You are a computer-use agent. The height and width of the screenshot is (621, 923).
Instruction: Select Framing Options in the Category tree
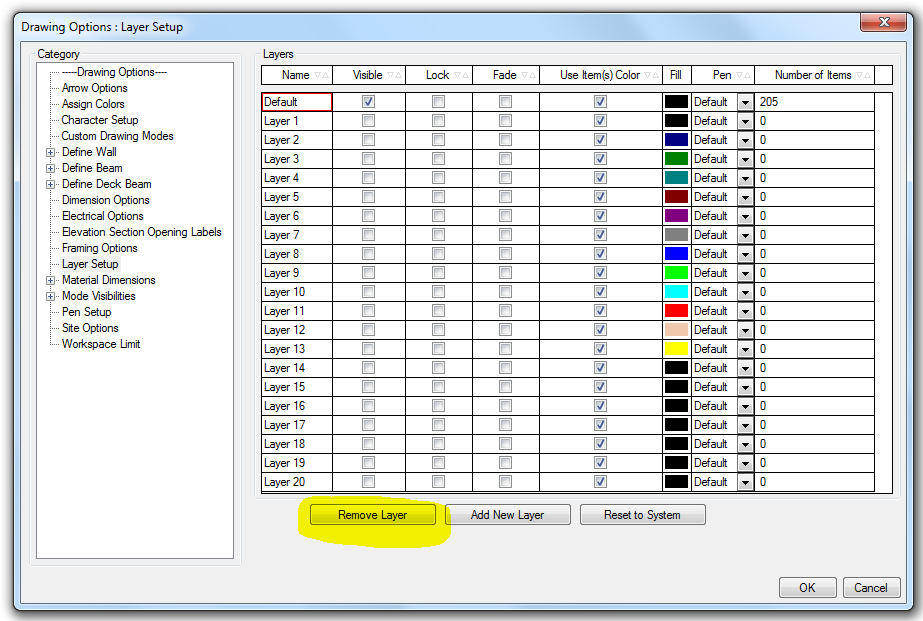100,248
